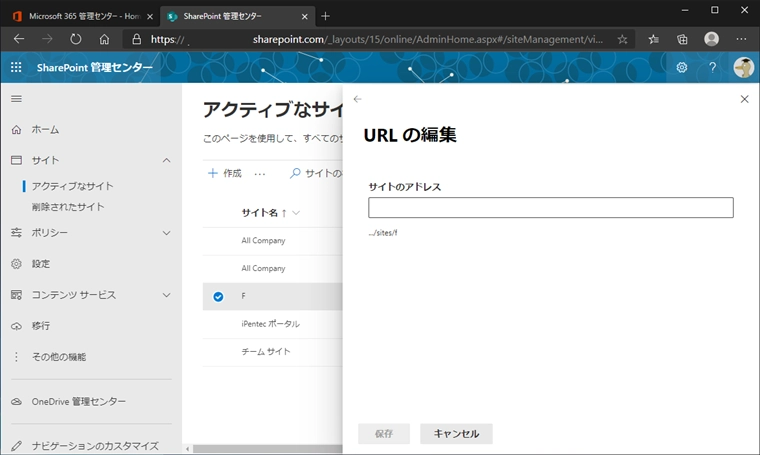Expand the ポリシー section chevron

click(166, 233)
